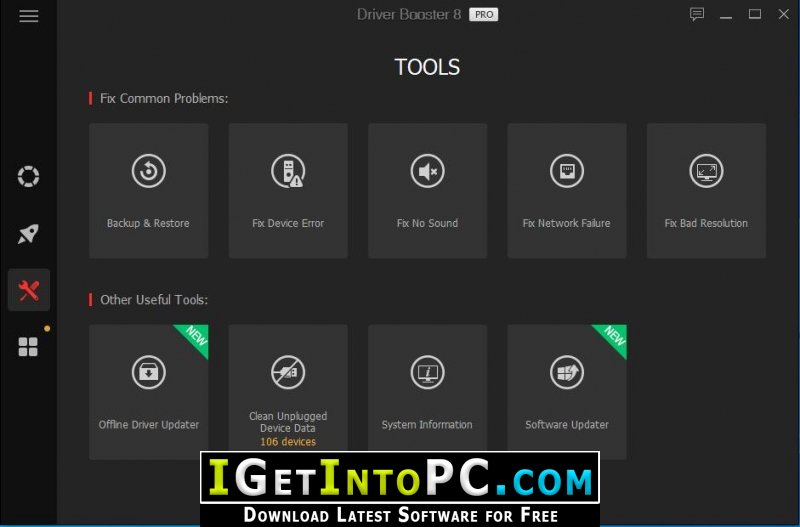
Task: Maximize the Driver Booster window
Action: 755,14
